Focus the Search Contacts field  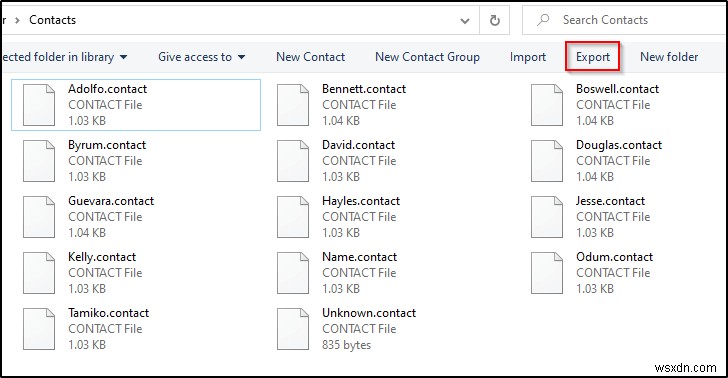pyautogui.click(x=624, y=20)
